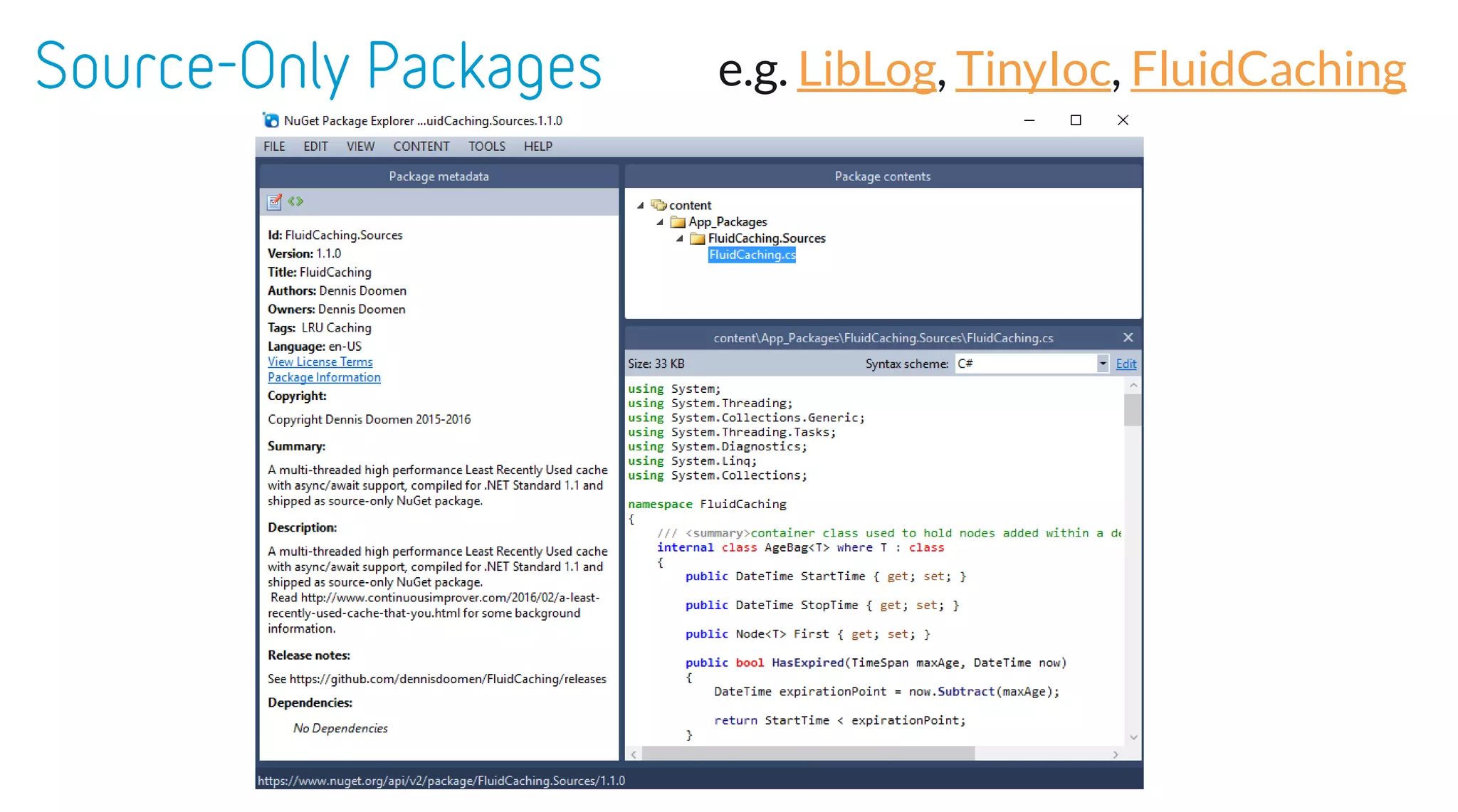Click the 'Tags: LRU Caching' line
Screen dimensions: 1458x812
pos(319,327)
